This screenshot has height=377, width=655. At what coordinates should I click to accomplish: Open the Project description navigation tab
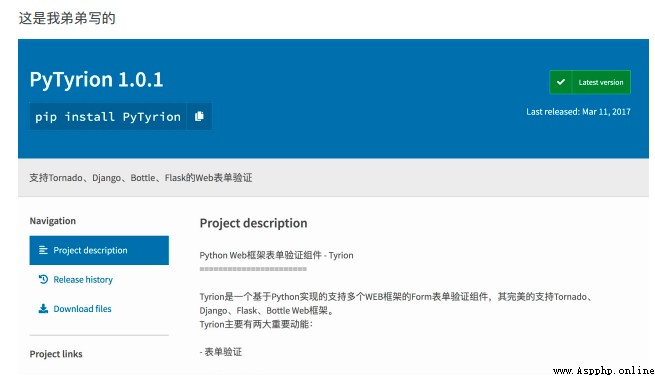[99, 250]
